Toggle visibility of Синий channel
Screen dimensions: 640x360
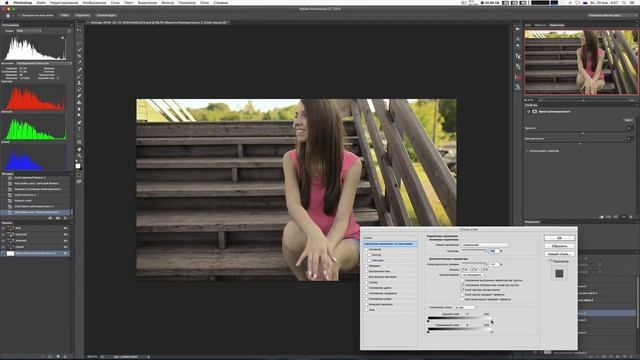point(3,247)
